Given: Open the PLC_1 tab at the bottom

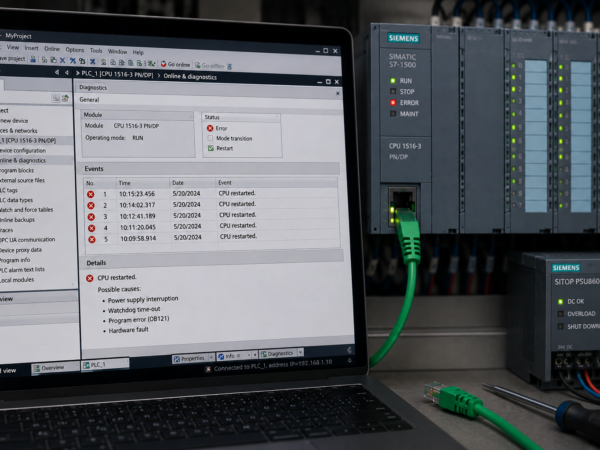Looking at the screenshot, I should click(x=104, y=365).
